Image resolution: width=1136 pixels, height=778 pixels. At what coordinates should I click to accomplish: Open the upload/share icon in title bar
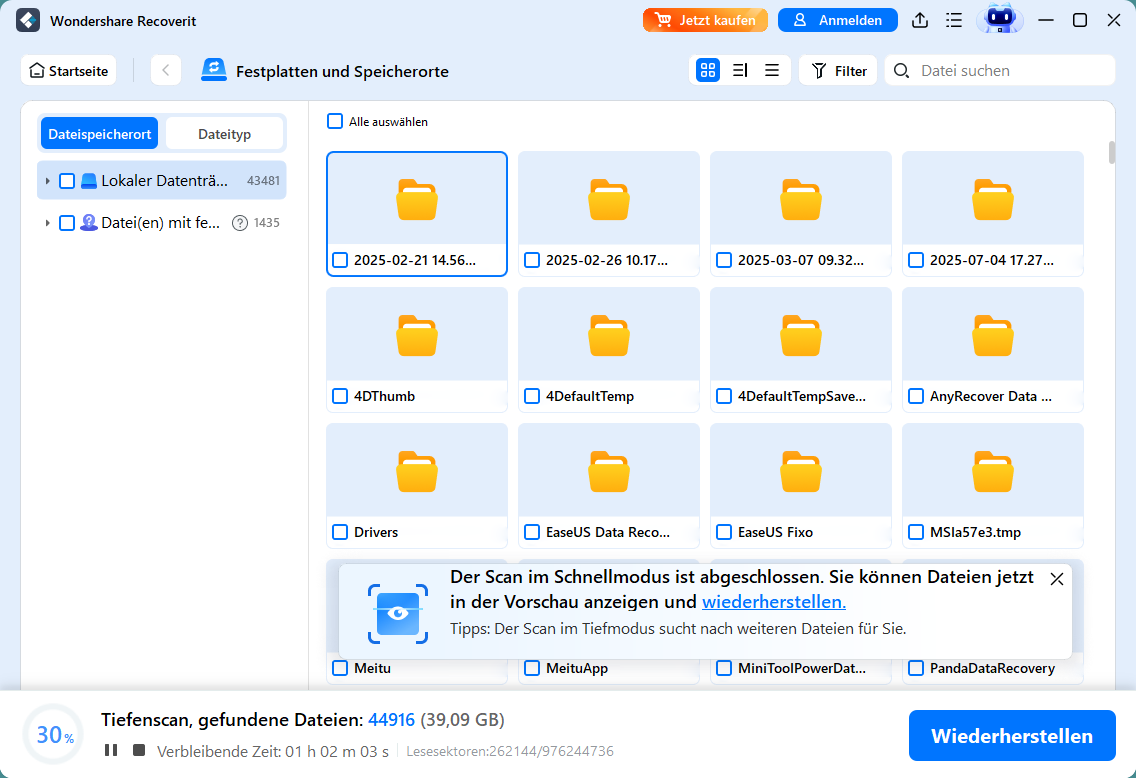coord(919,20)
